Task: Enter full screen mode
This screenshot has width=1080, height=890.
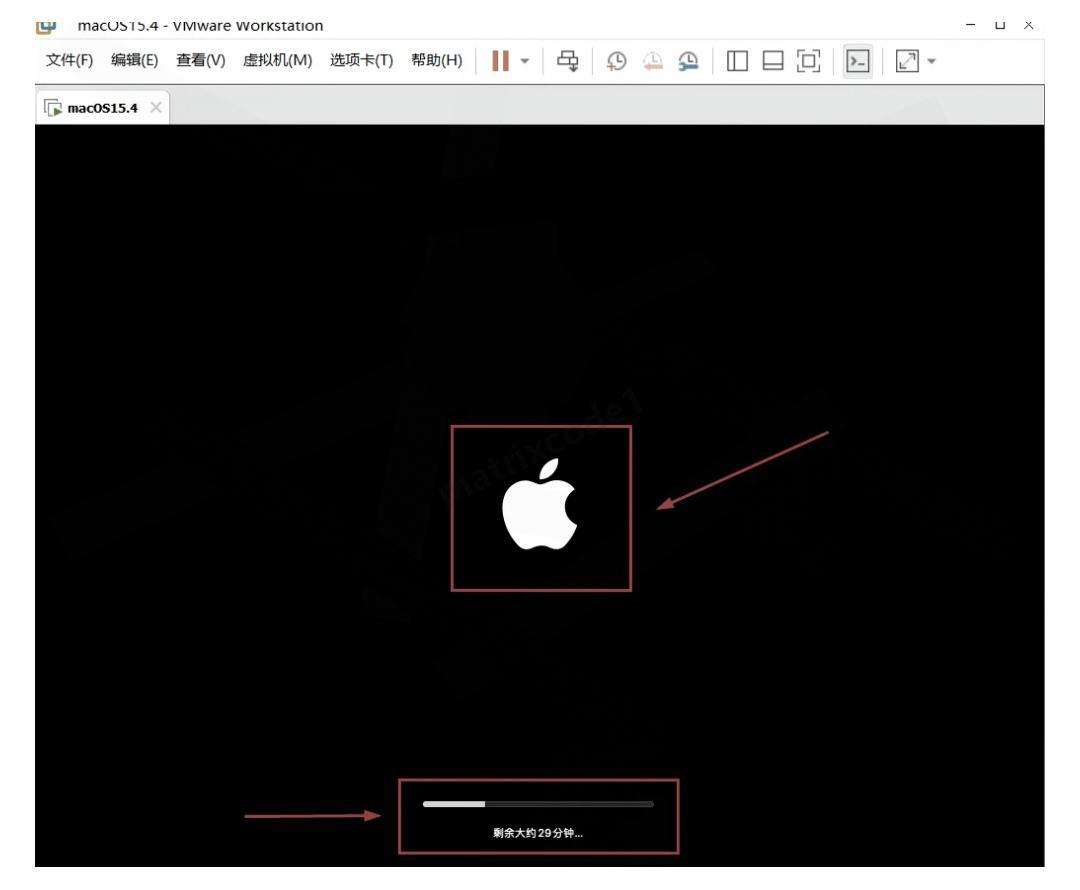Action: tap(809, 61)
